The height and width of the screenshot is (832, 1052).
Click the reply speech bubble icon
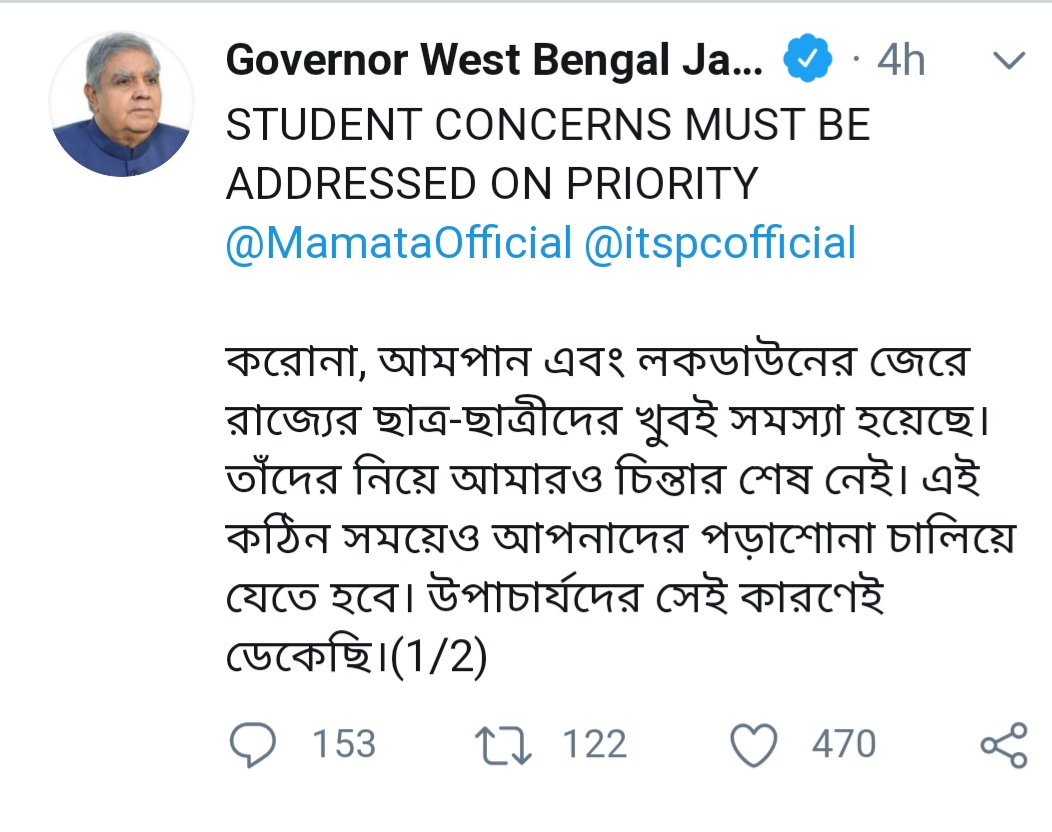tap(256, 746)
